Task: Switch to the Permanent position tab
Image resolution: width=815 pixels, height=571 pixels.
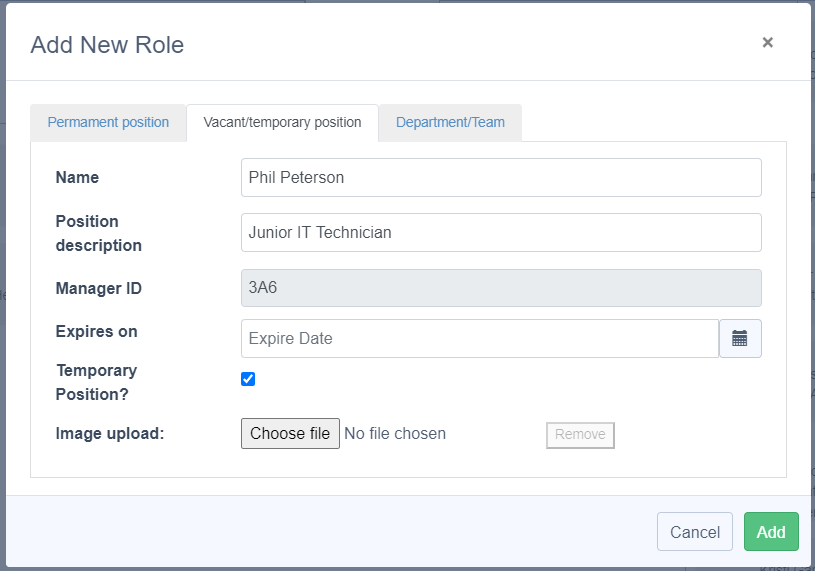Action: [x=108, y=122]
